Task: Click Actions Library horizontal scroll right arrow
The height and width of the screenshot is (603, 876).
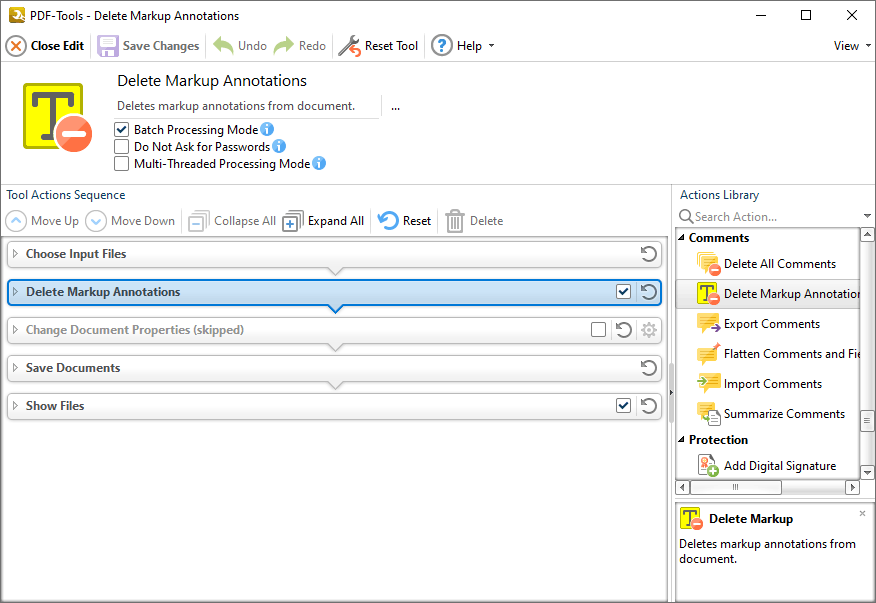Action: pyautogui.click(x=853, y=487)
